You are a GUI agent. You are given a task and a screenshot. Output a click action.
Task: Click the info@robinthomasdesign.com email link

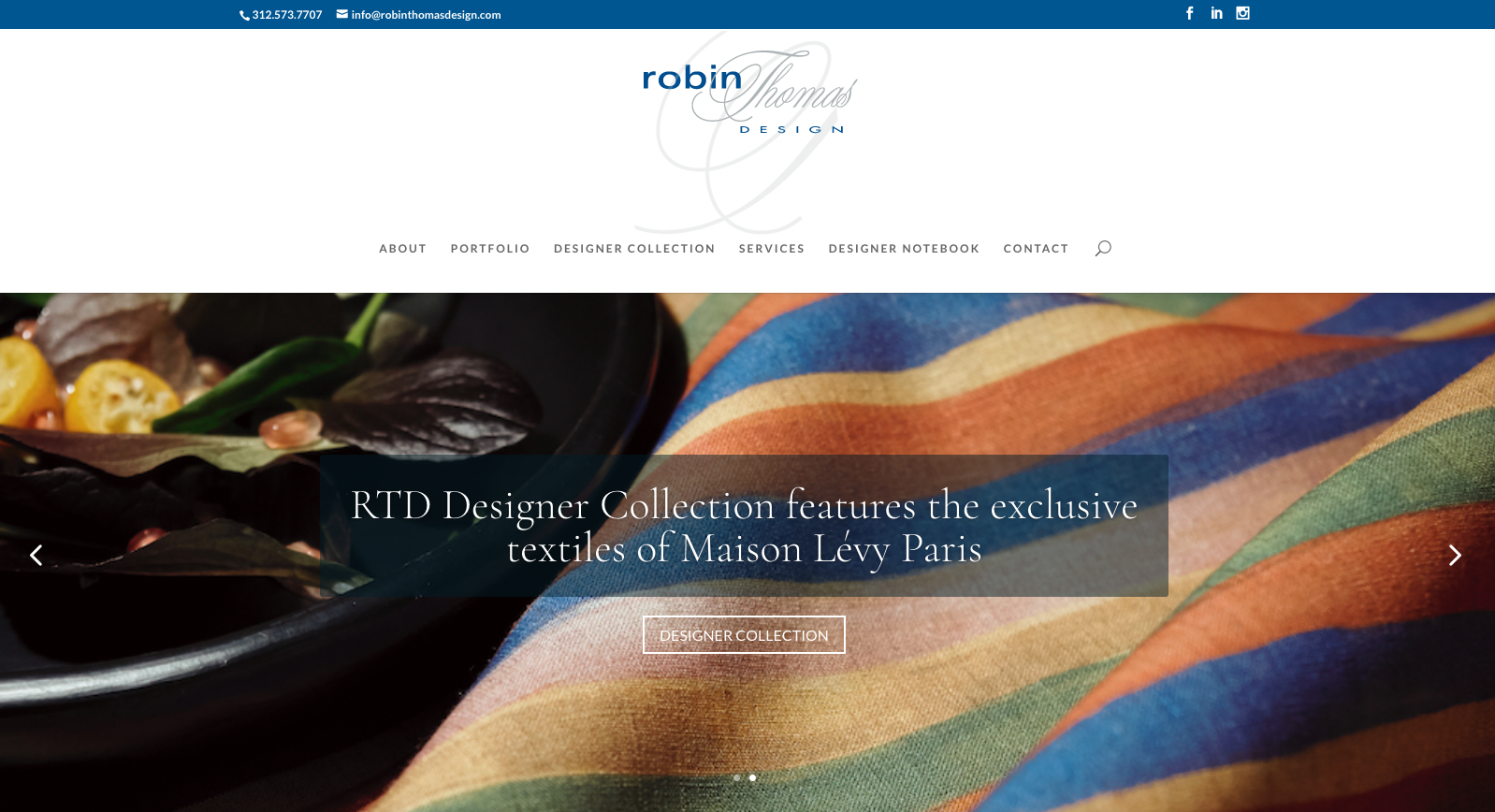point(426,15)
